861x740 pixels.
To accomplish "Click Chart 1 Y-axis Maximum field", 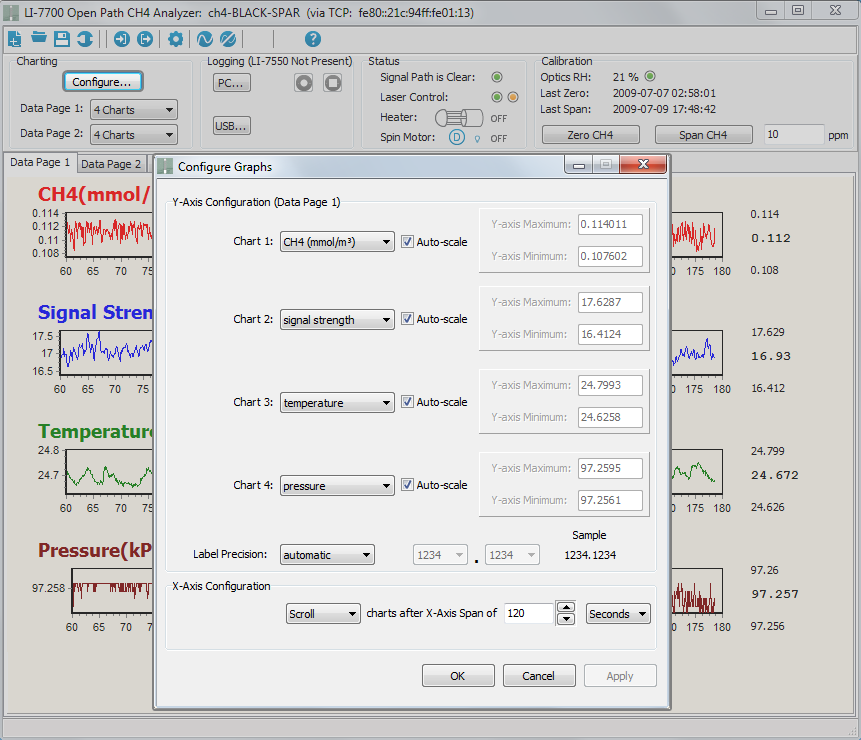I will pyautogui.click(x=610, y=224).
